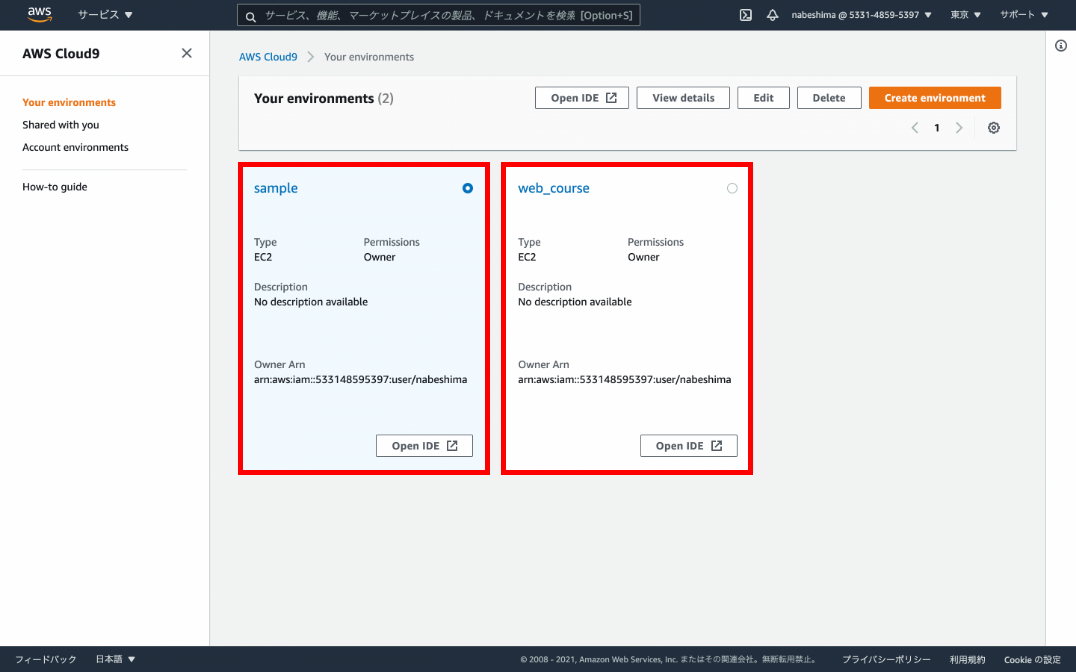
Task: Open environments list preferences gear
Action: click(993, 128)
